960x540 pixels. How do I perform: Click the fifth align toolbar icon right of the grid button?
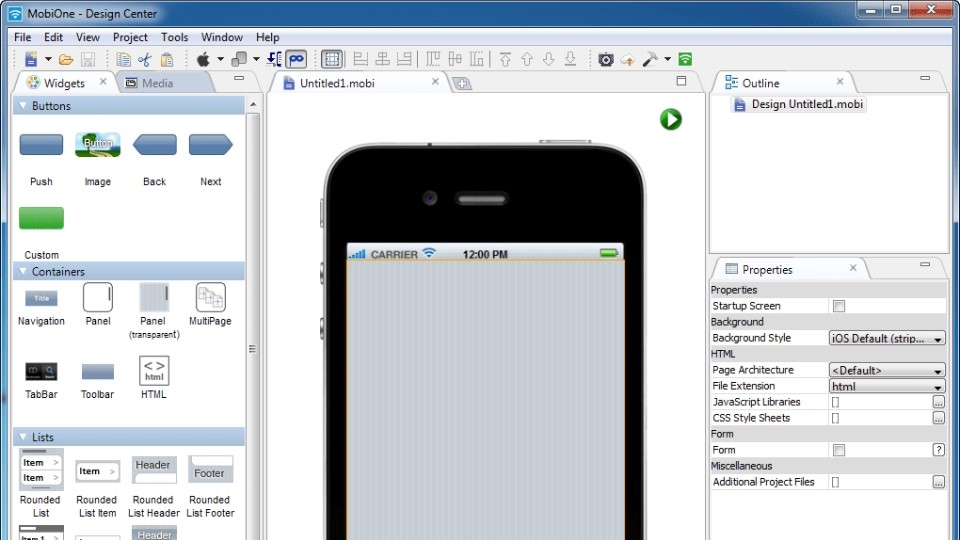click(455, 59)
